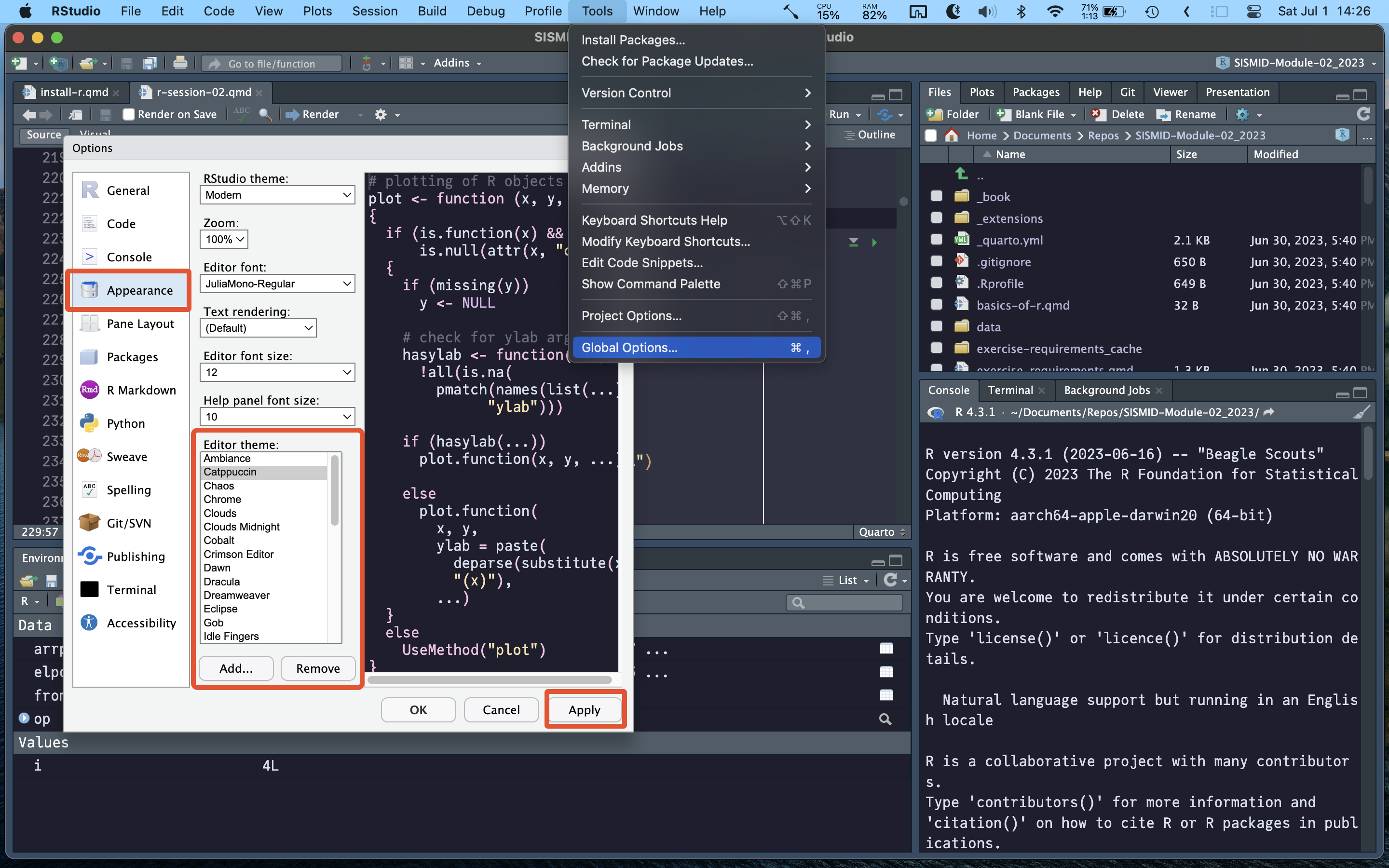
Task: Enable Render on Save checkbox
Action: 129,114
